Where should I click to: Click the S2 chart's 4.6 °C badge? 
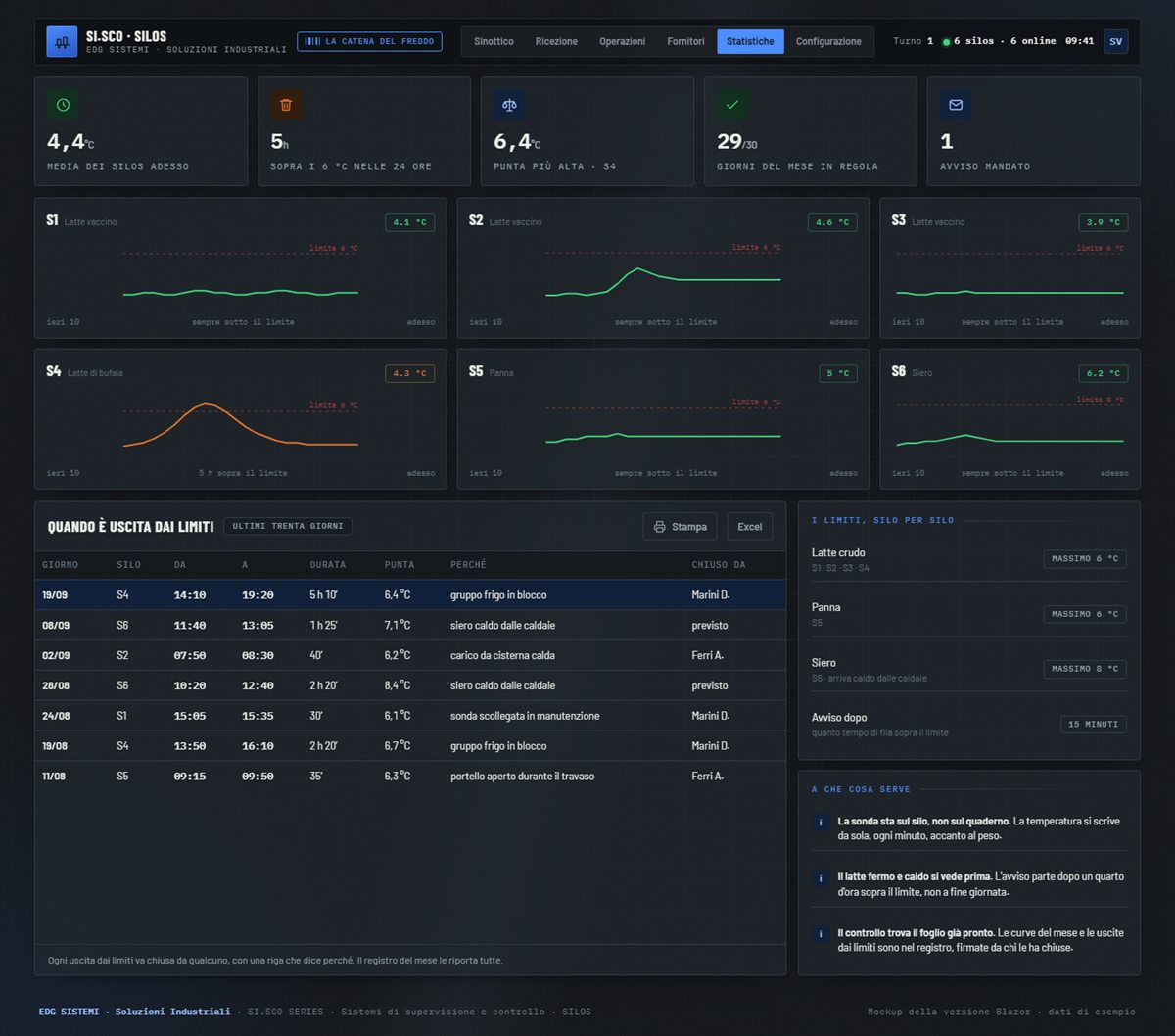(x=832, y=222)
